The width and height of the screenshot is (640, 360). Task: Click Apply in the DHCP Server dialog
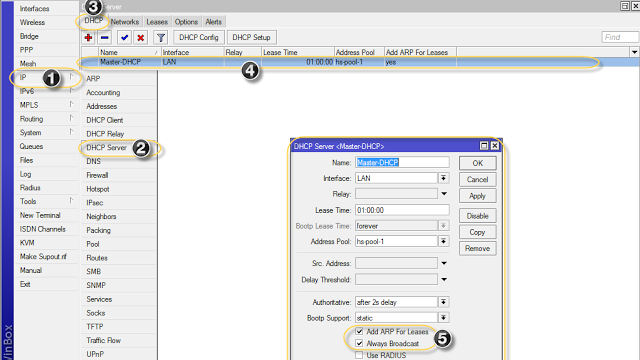coord(477,196)
